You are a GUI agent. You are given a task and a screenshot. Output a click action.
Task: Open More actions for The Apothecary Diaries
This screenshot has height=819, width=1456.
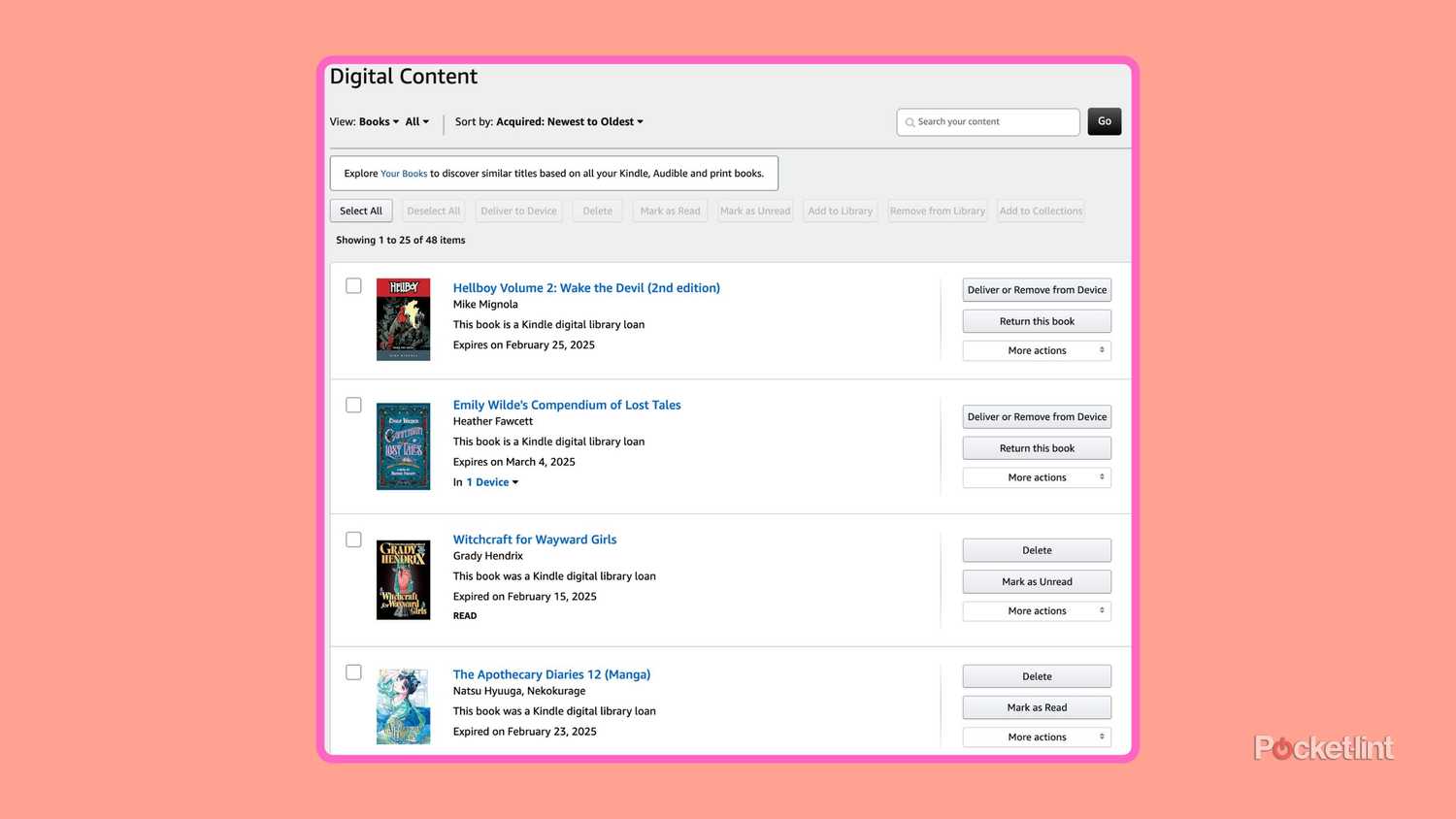[x=1037, y=737]
